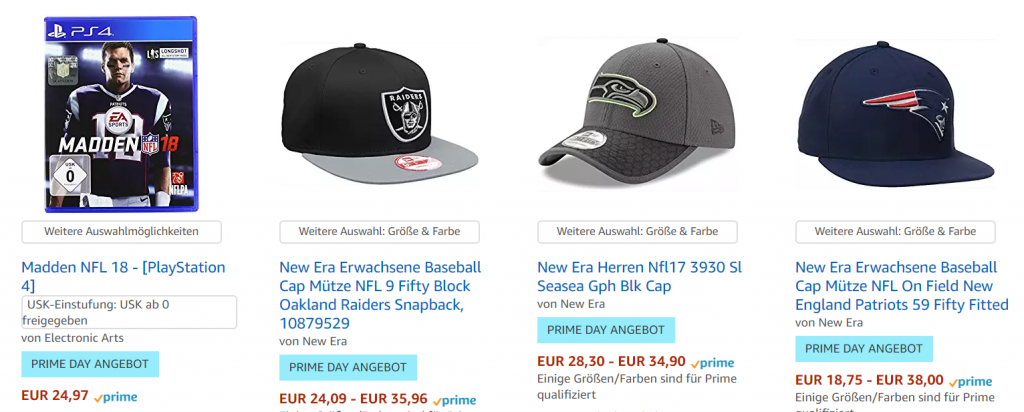Image resolution: width=1024 pixels, height=412 pixels.
Task: Open the Nfl17 3930 Seasea Cap title link
Action: point(639,276)
